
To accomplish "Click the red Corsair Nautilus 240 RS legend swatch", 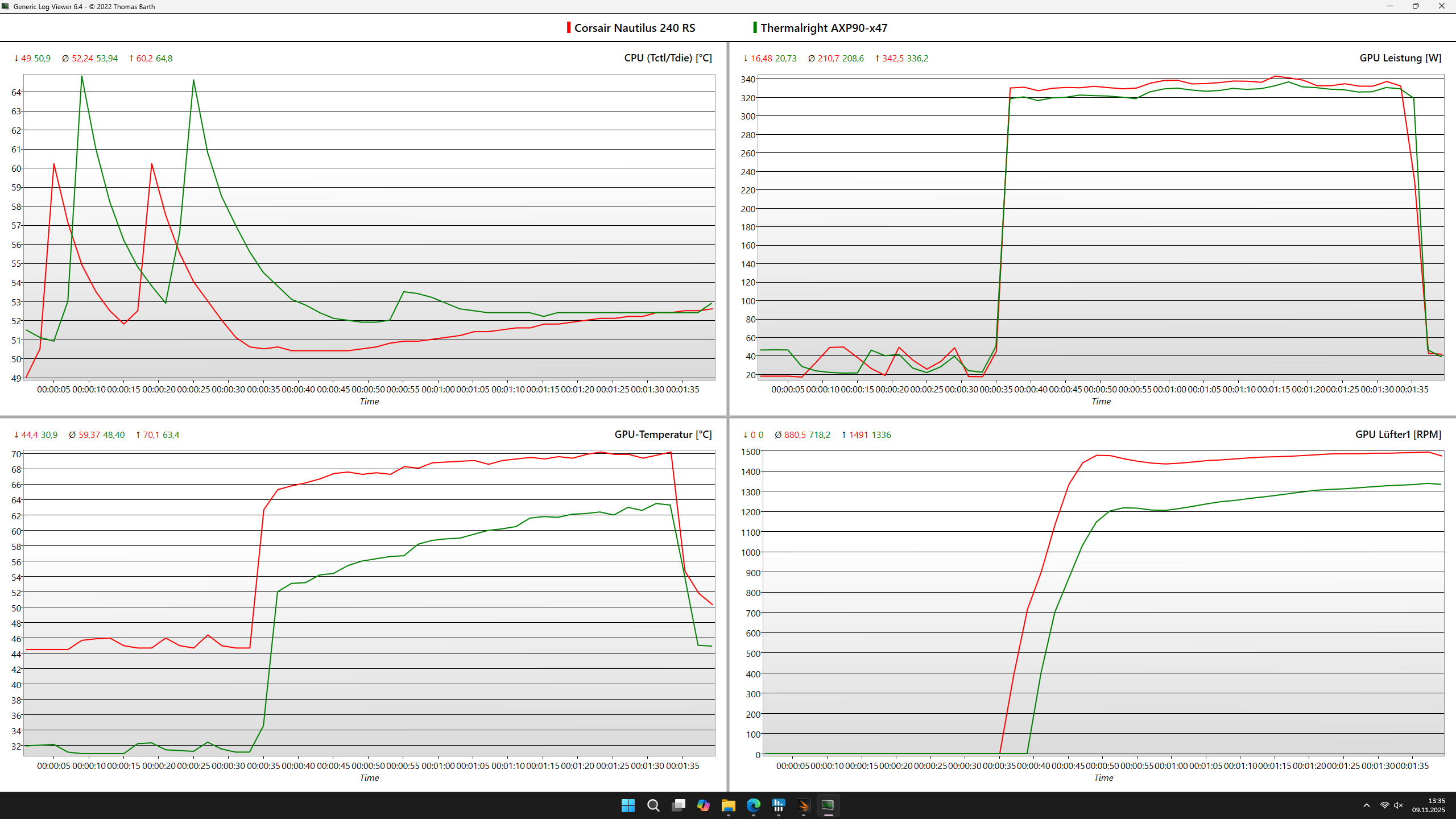I will tap(568, 28).
